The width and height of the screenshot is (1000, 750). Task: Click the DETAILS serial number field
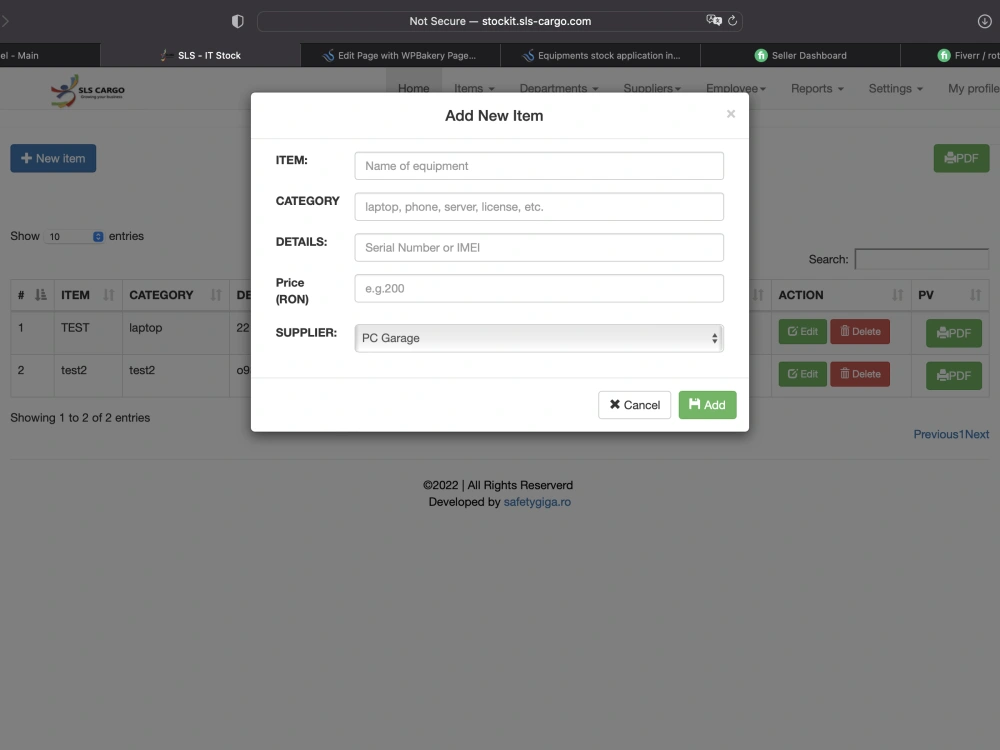click(x=539, y=247)
